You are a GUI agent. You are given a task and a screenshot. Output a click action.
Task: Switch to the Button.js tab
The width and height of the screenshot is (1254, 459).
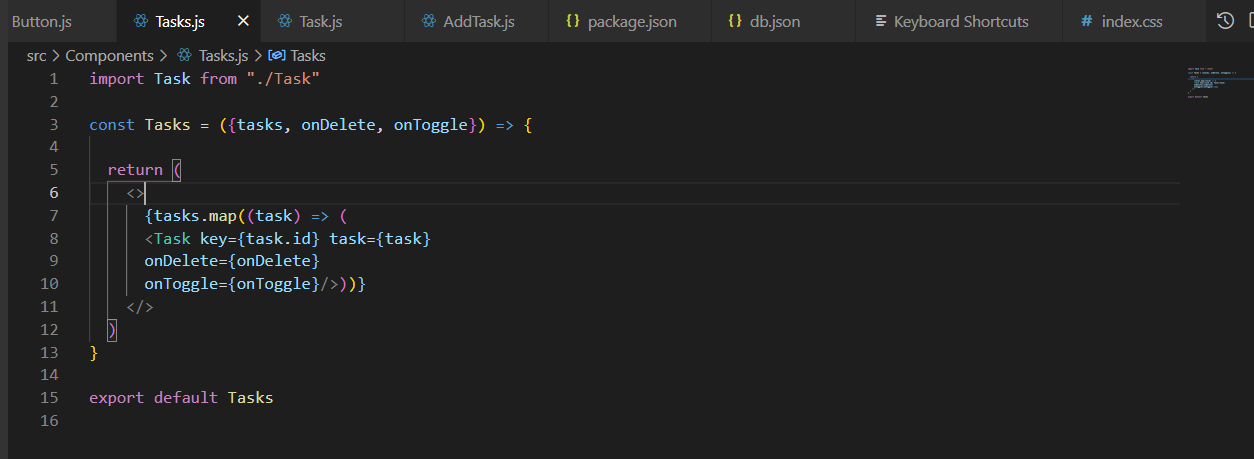(x=42, y=21)
